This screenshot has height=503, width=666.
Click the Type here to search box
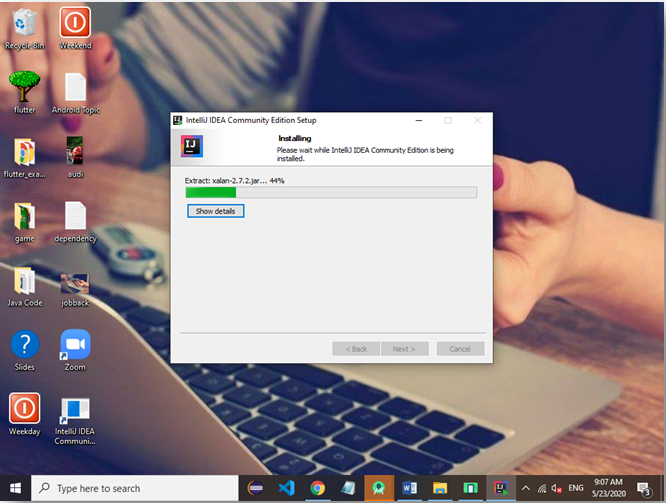135,489
